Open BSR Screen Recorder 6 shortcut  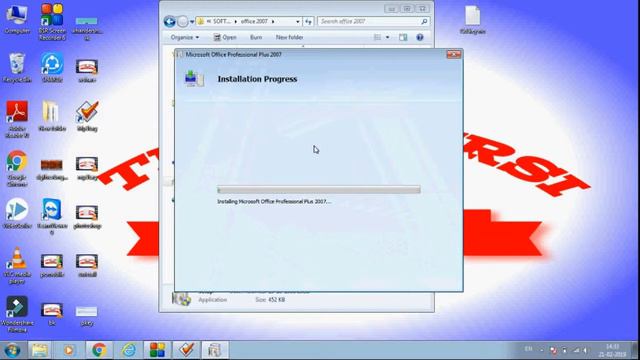[x=52, y=22]
